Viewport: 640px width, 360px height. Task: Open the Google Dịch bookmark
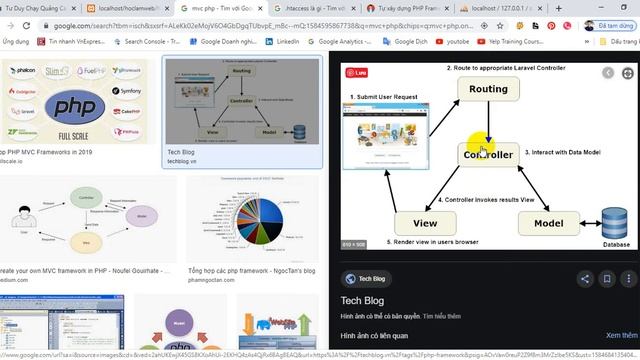point(405,42)
